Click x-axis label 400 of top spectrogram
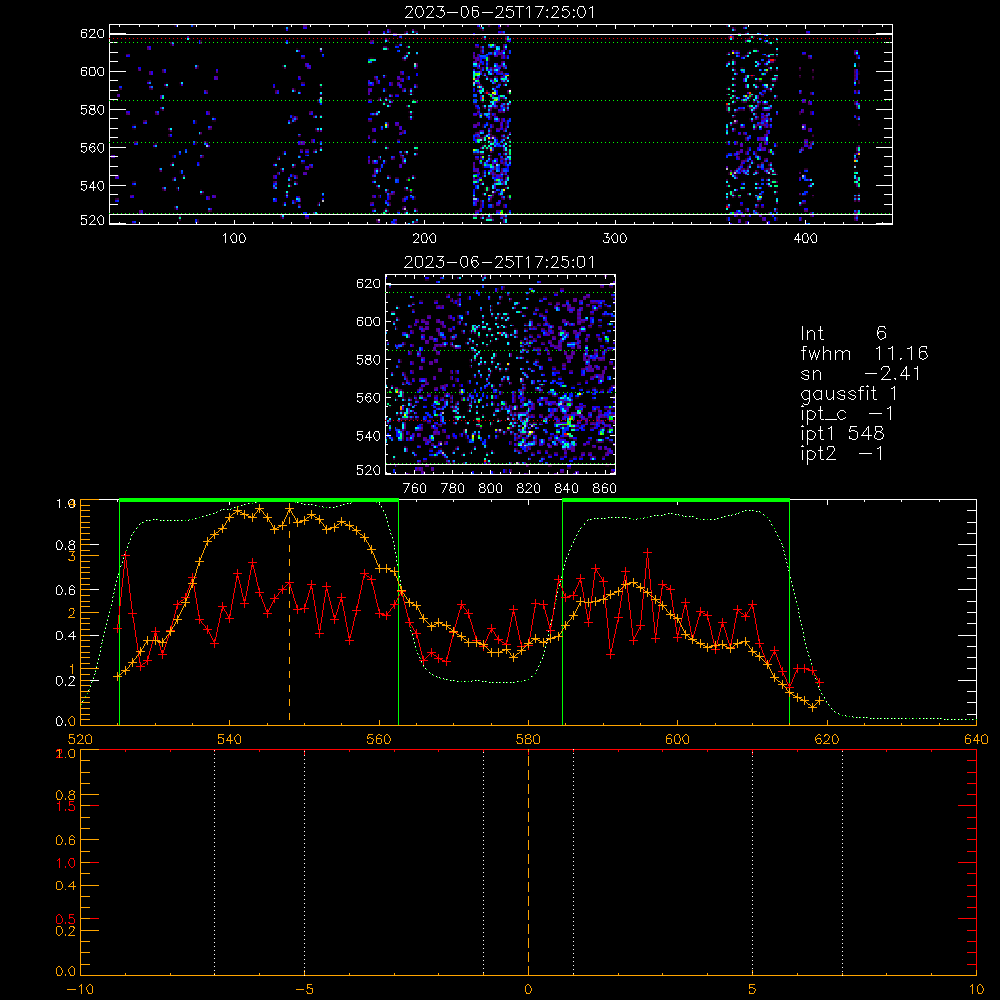The width and height of the screenshot is (1000, 1000). click(x=805, y=239)
